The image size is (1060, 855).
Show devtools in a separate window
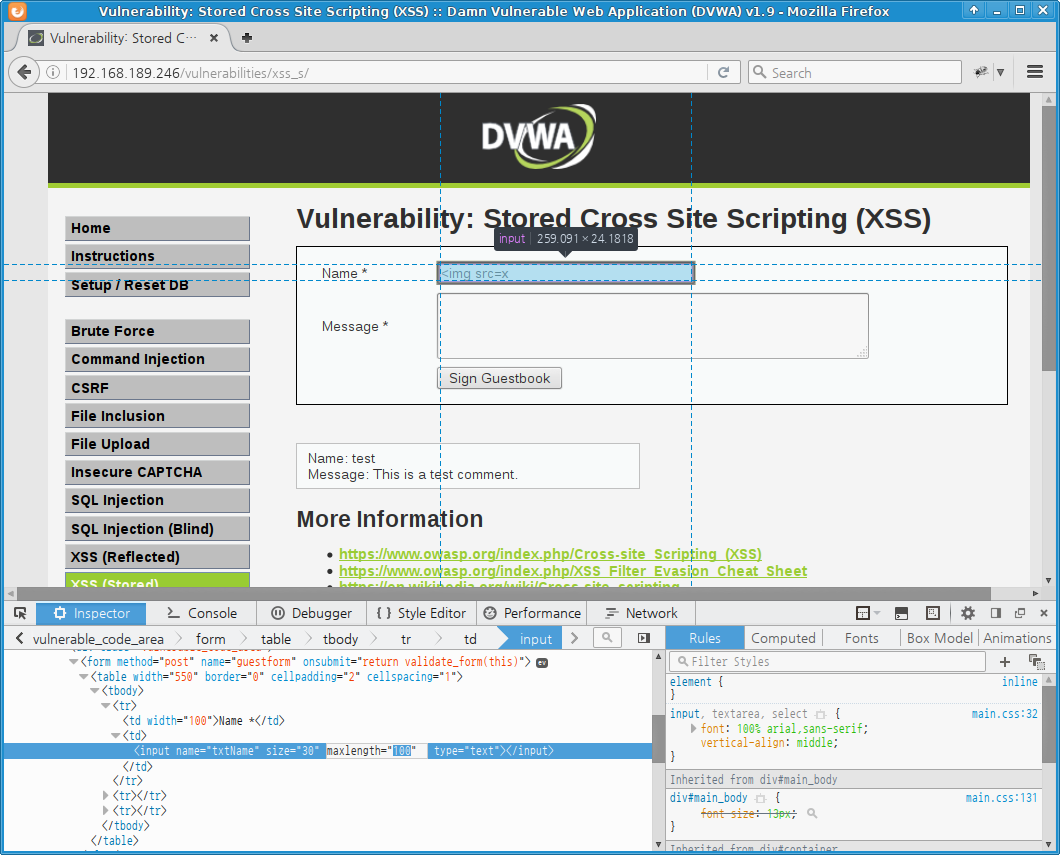tap(1020, 613)
